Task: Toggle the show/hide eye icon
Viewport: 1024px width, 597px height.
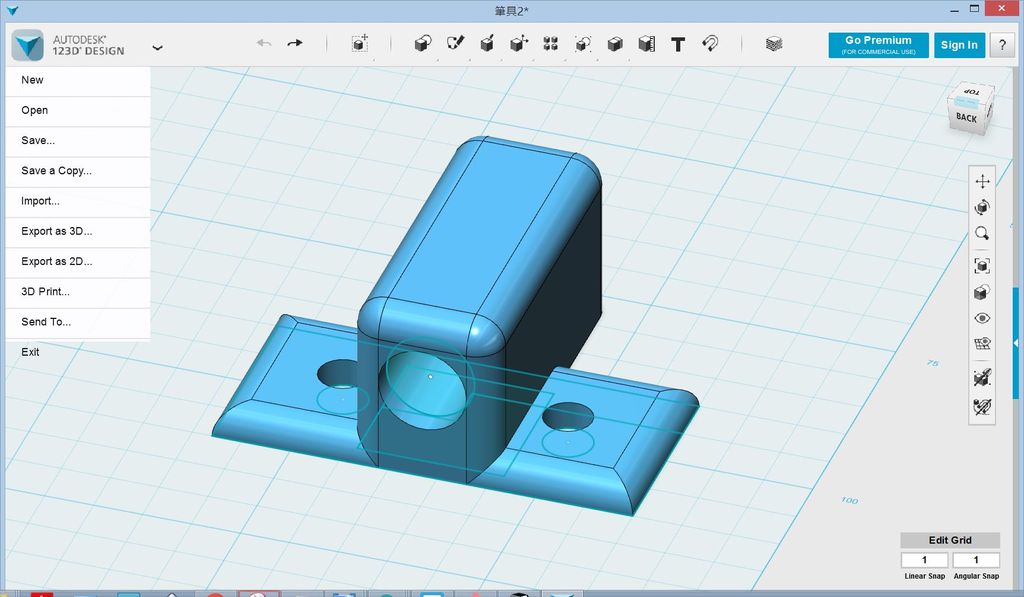Action: pos(982,318)
